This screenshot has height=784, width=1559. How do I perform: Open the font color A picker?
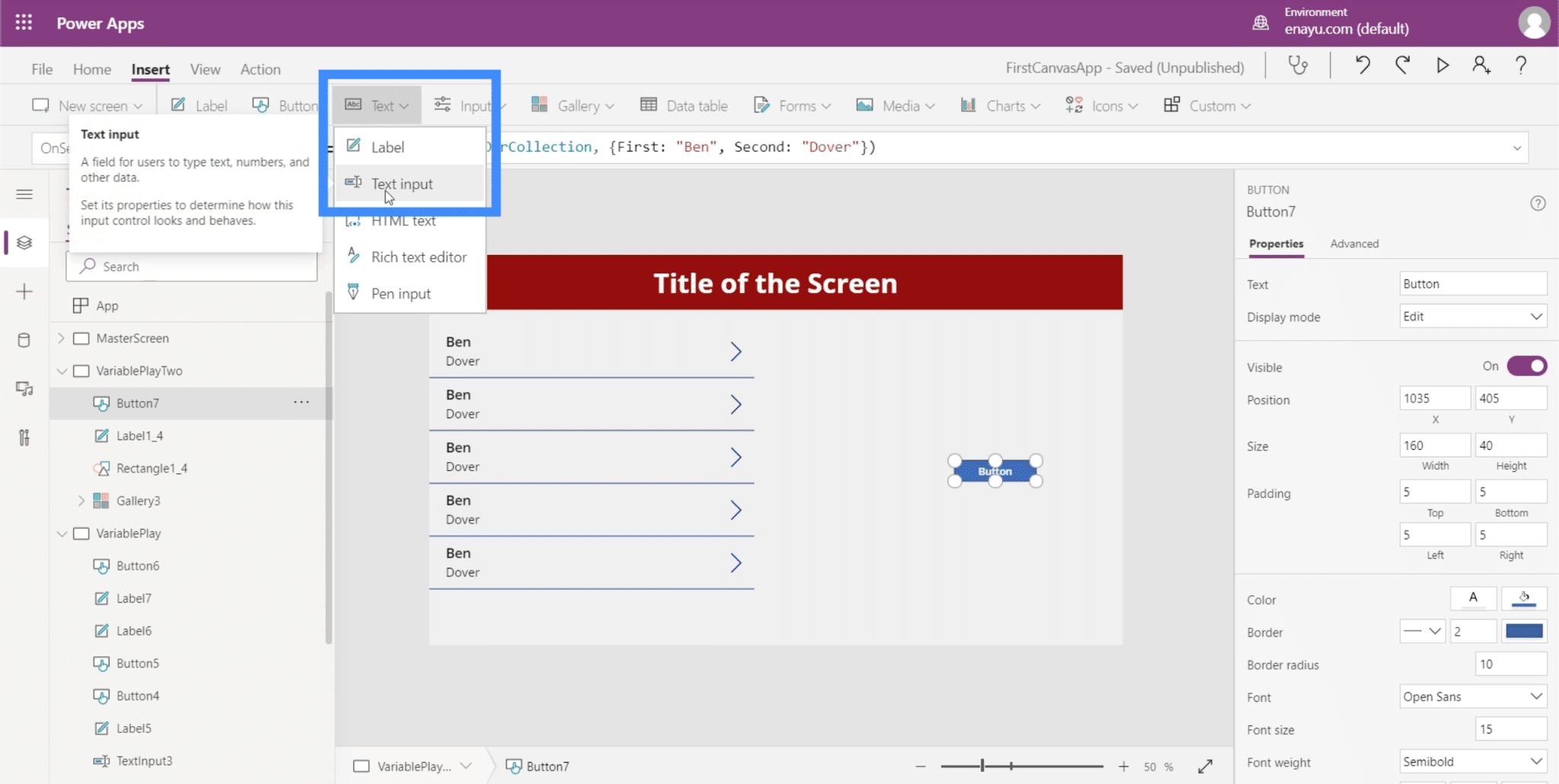[x=1474, y=599]
